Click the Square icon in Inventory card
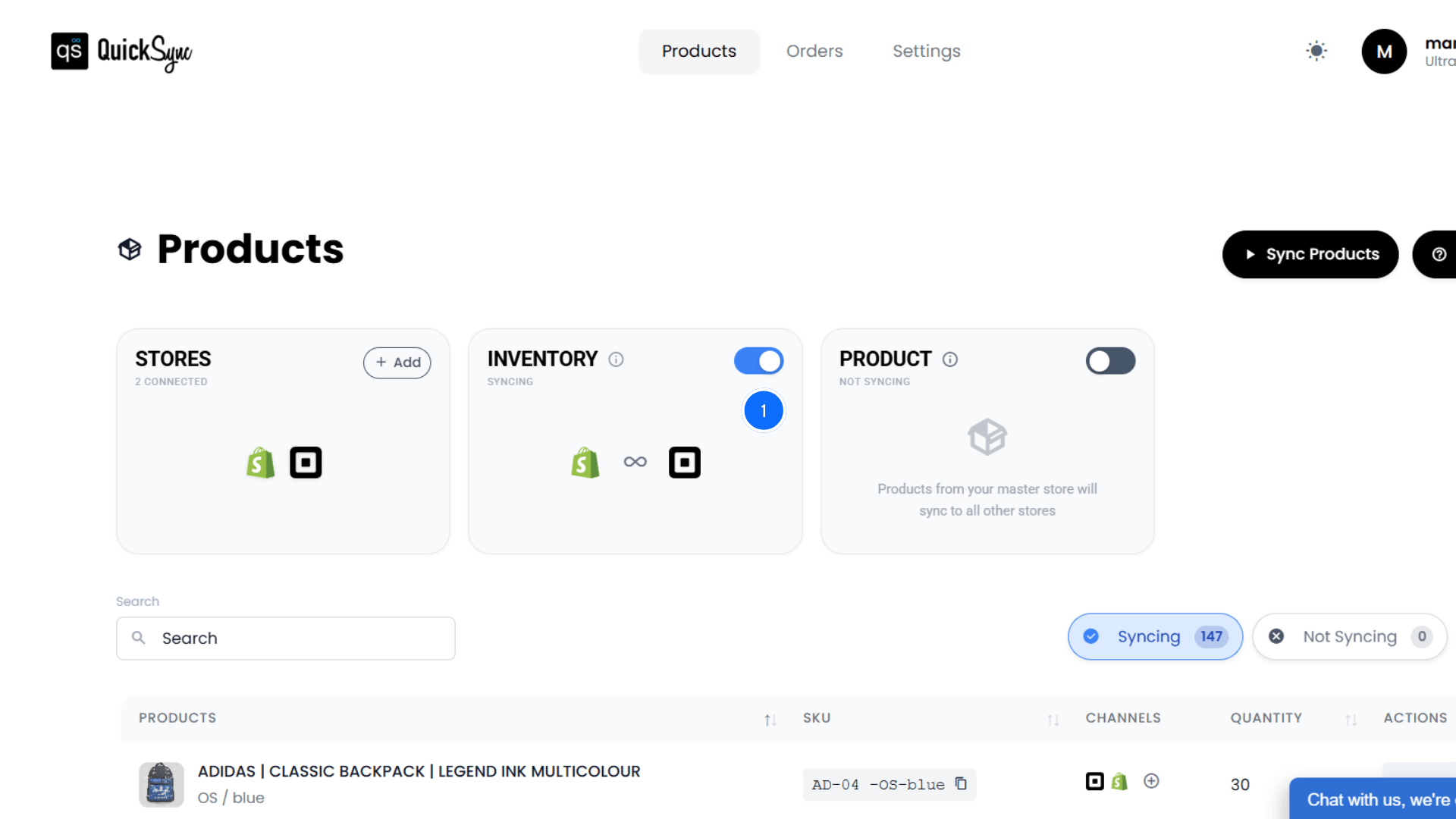 click(684, 463)
